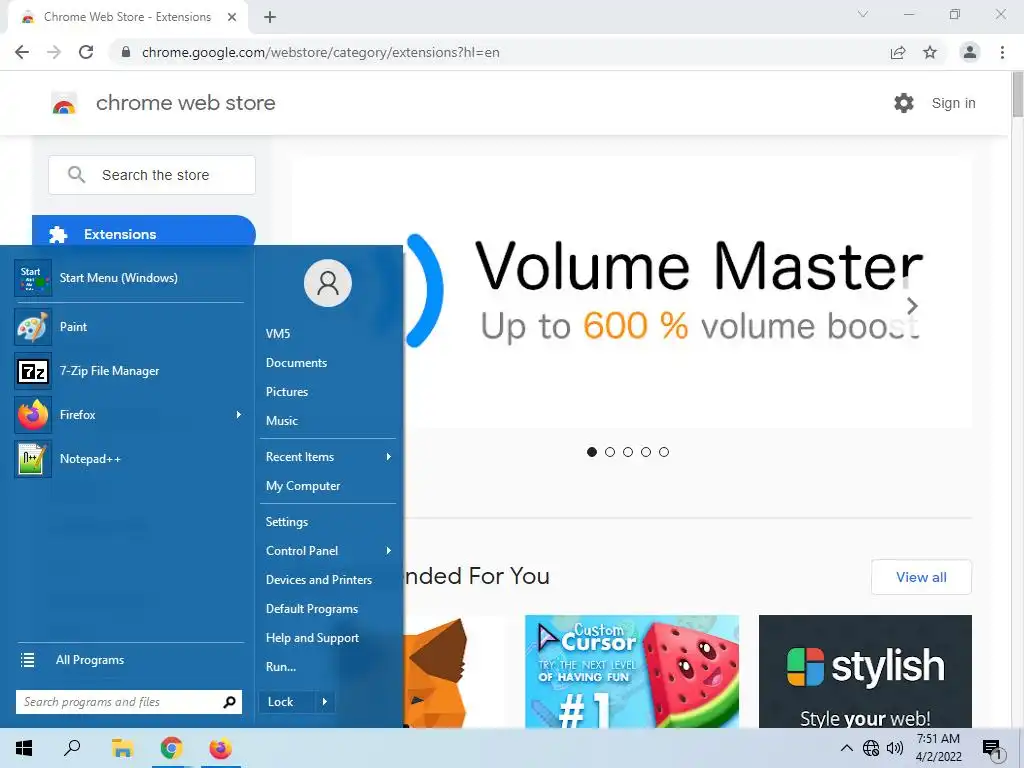View site information lock icon
Image resolution: width=1024 pixels, height=768 pixels.
click(x=126, y=52)
